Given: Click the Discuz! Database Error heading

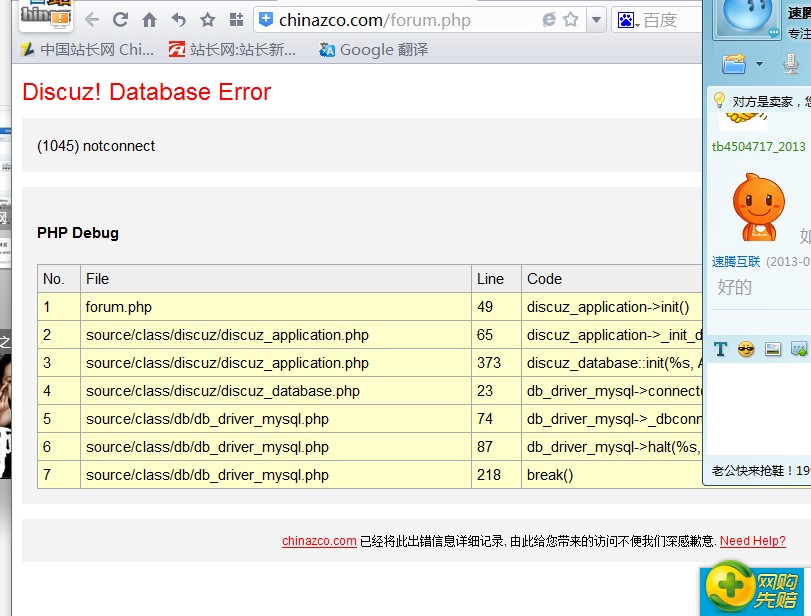Looking at the screenshot, I should (146, 92).
